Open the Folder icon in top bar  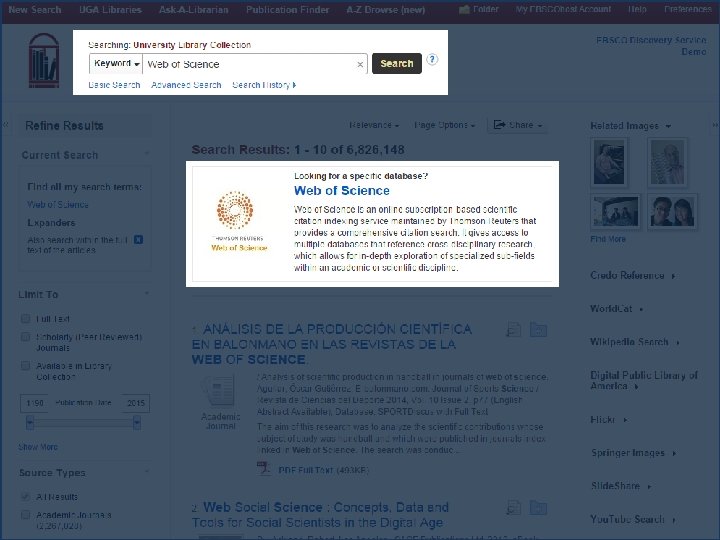click(464, 9)
